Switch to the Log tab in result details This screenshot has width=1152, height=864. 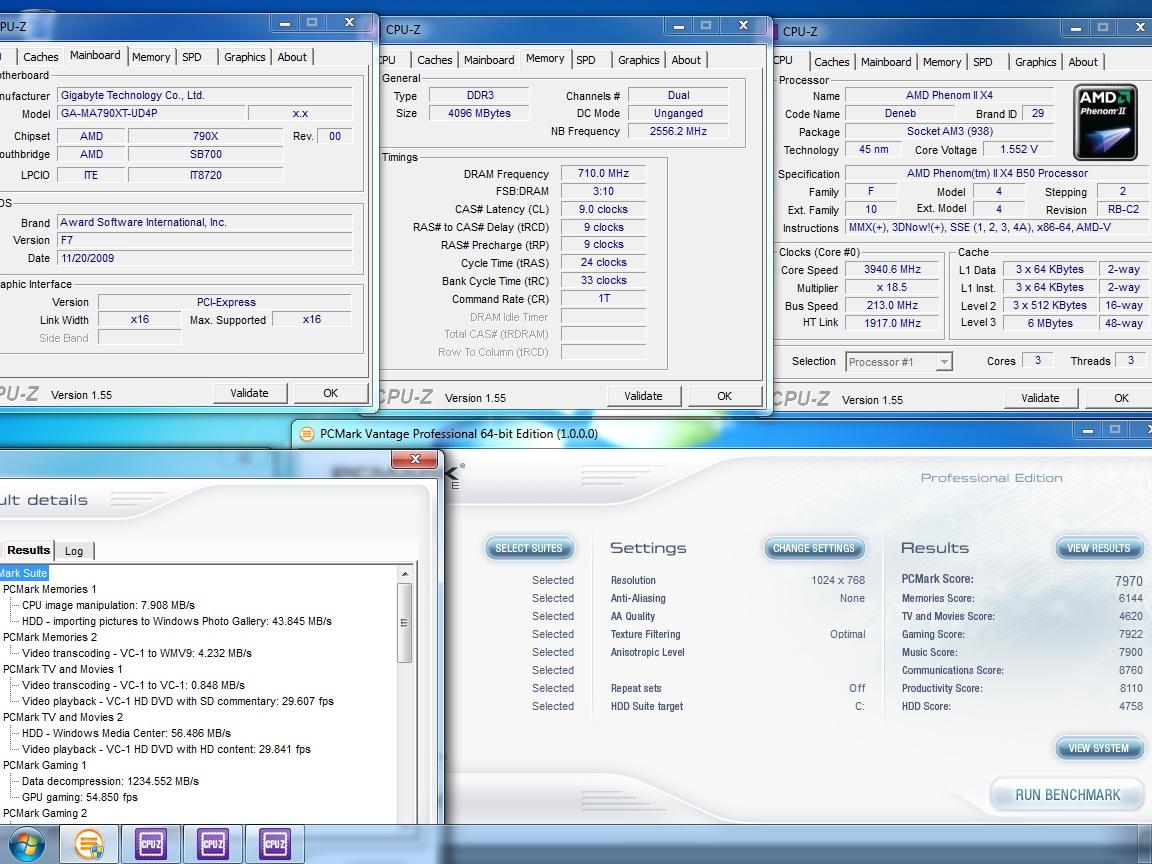[x=73, y=551]
